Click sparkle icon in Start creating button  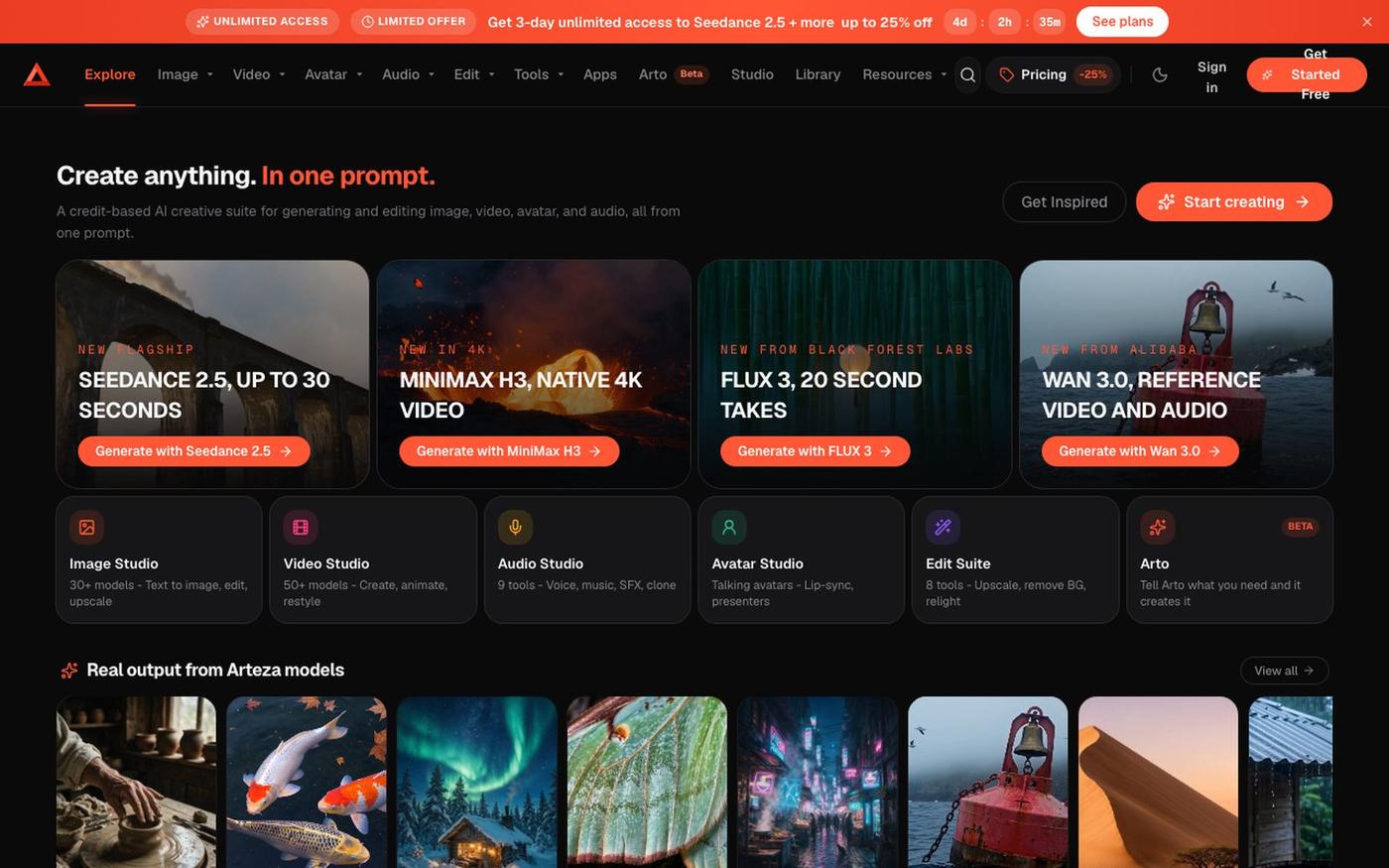coord(1167,201)
